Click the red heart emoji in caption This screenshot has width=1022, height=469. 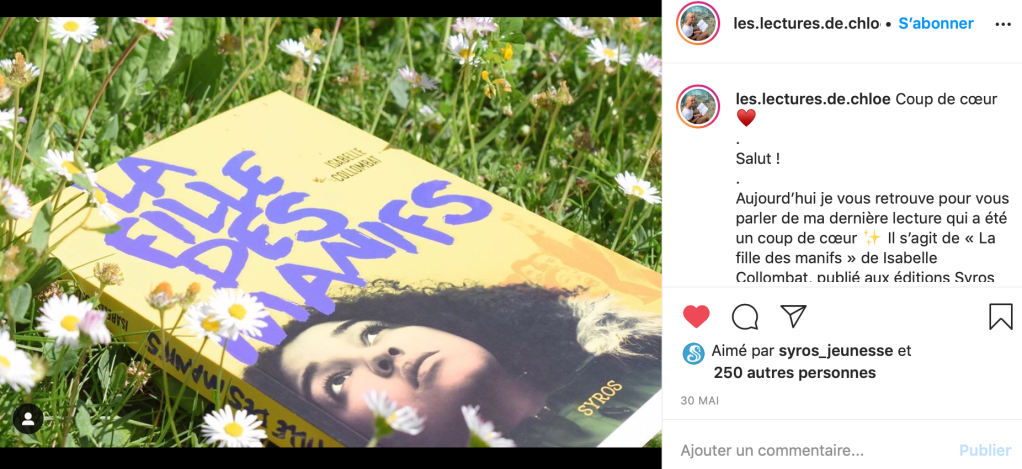point(746,118)
